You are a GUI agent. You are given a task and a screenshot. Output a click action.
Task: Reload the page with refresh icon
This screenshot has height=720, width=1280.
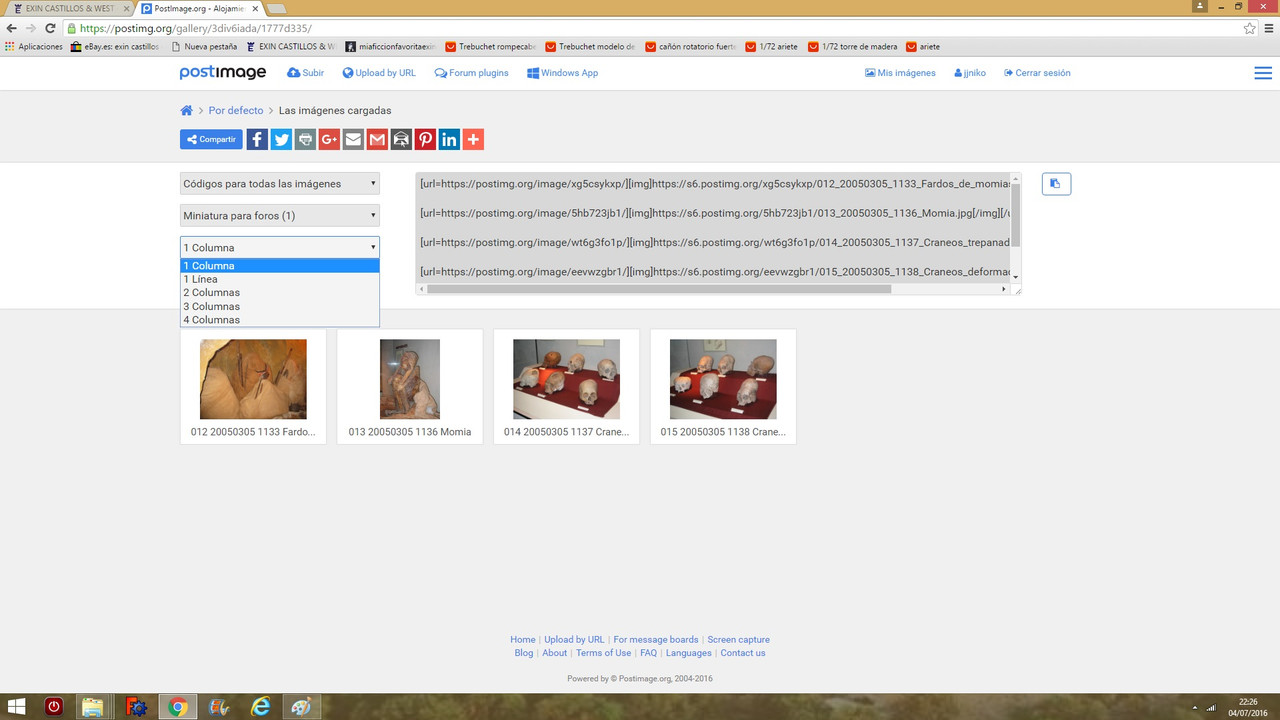51,29
